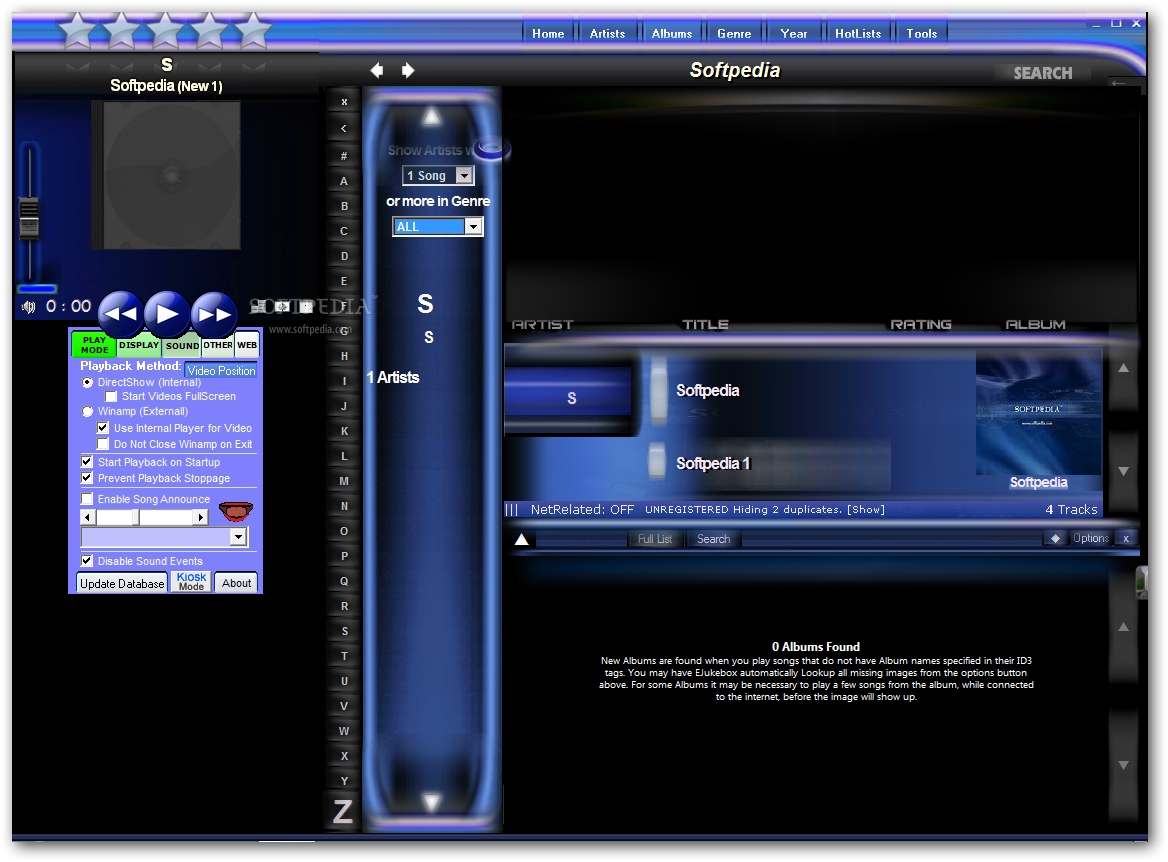Open Options in albums bar
The height and width of the screenshot is (862, 1168).
click(x=1091, y=538)
